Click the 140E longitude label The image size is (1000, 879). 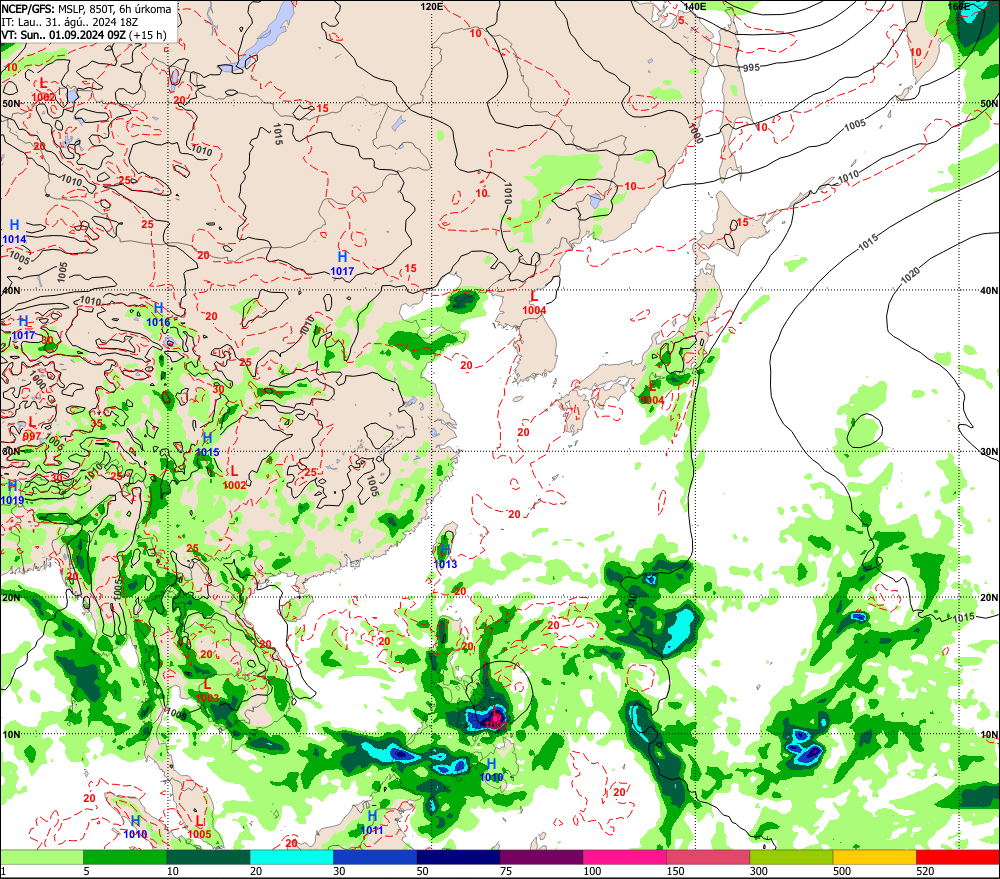click(x=695, y=6)
